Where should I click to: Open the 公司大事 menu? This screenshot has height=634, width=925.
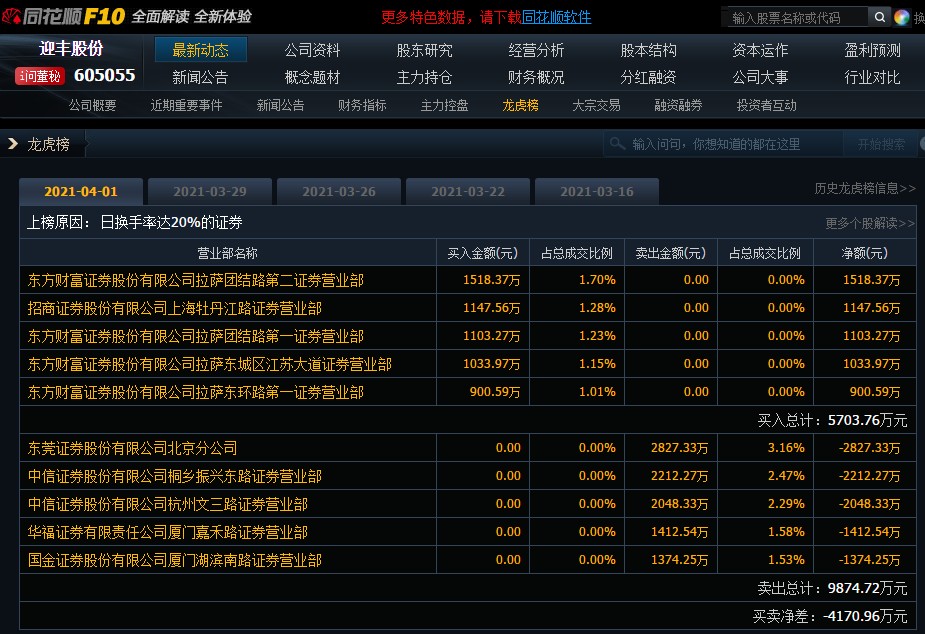(760, 77)
